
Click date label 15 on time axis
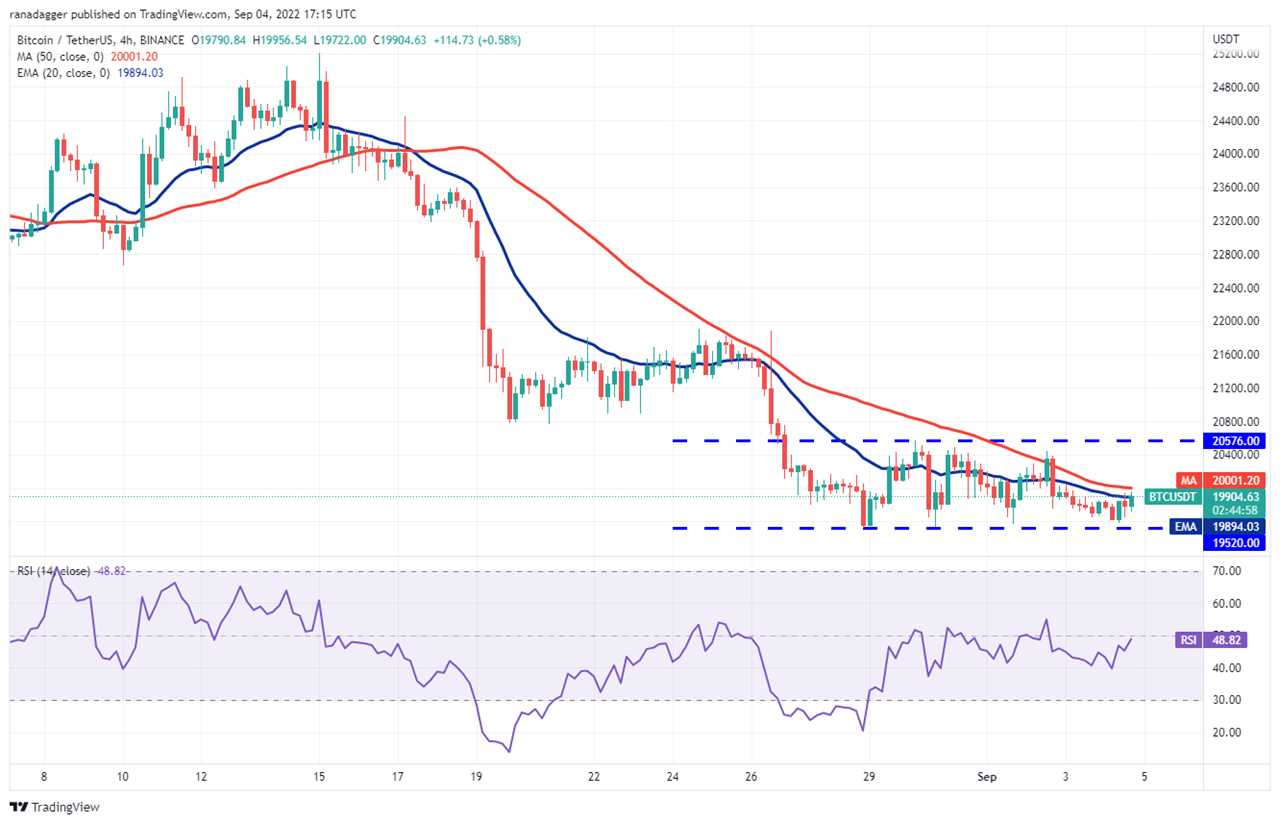point(319,777)
